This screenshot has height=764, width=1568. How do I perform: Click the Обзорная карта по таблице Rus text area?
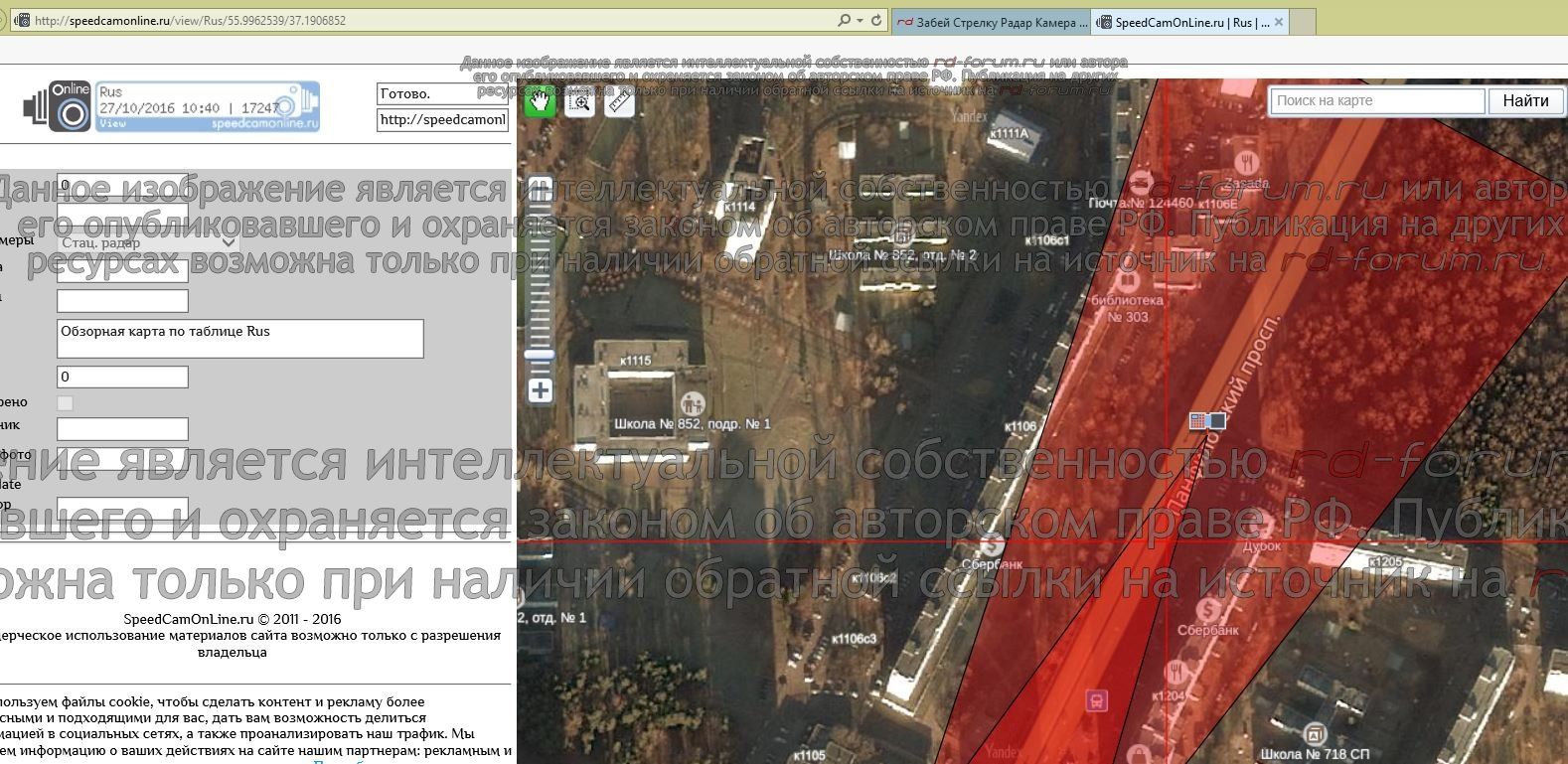coord(240,339)
